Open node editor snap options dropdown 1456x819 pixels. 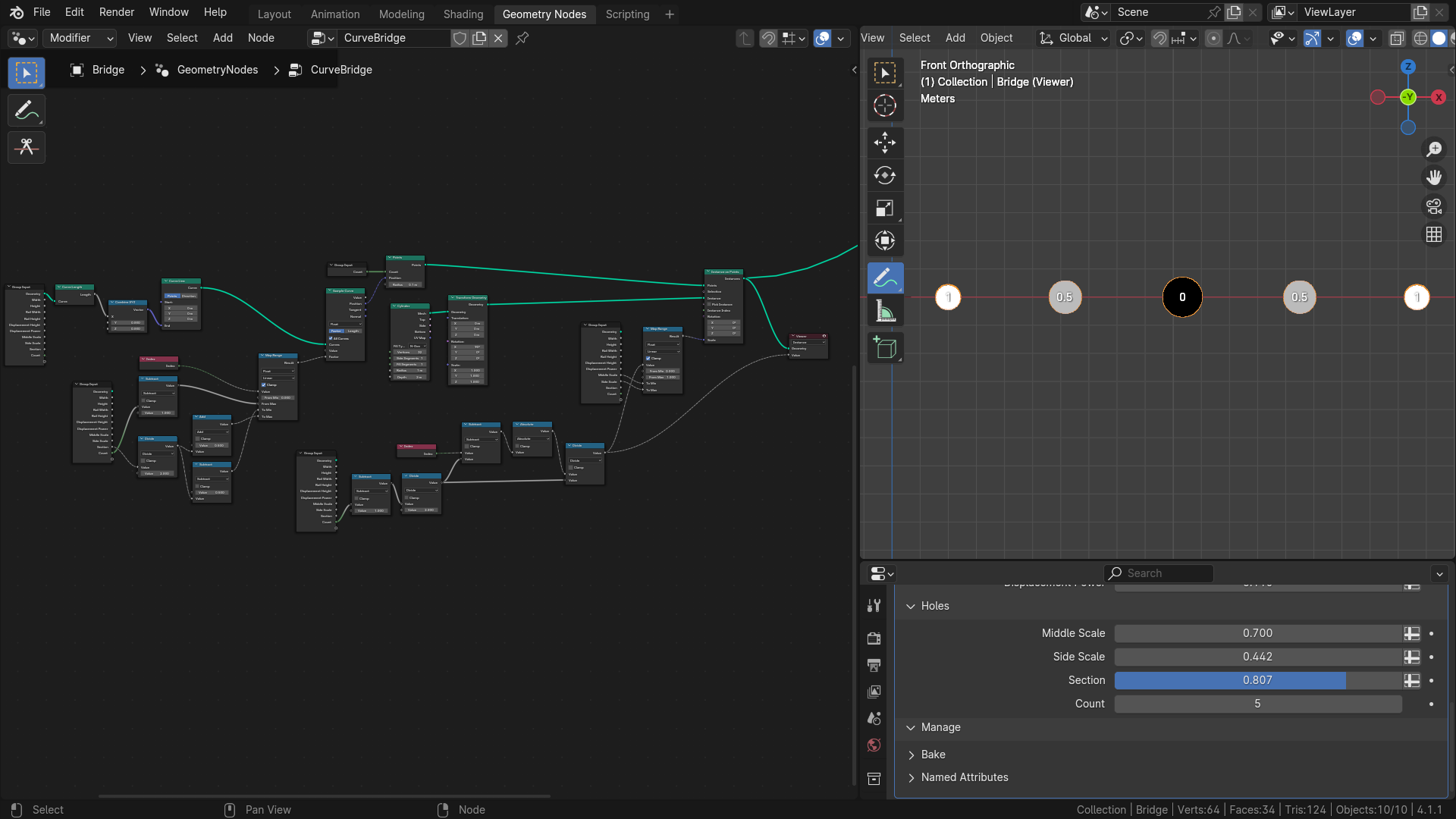(793, 38)
